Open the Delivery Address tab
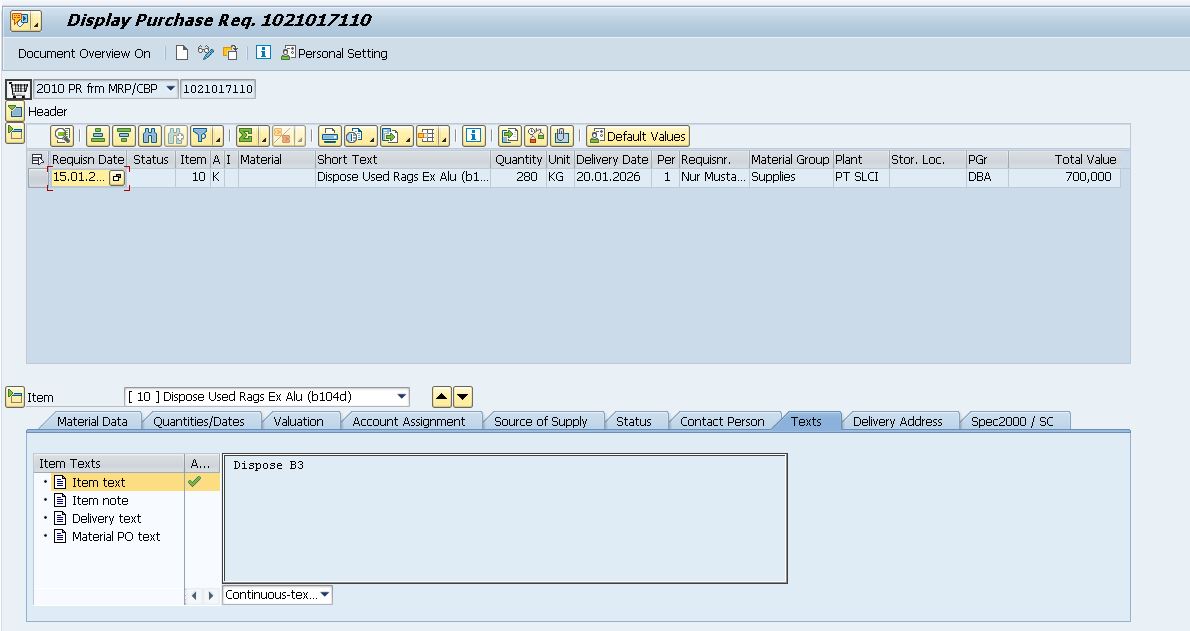The image size is (1190, 631). pos(897,421)
